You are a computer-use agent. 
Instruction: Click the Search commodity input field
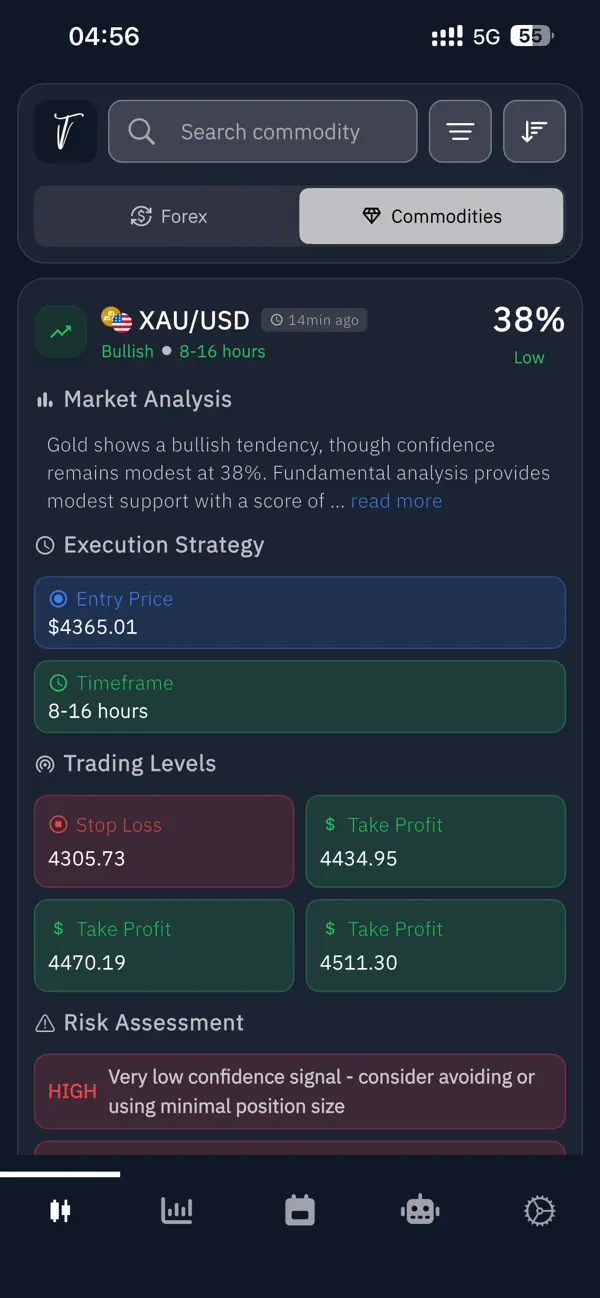click(x=262, y=131)
